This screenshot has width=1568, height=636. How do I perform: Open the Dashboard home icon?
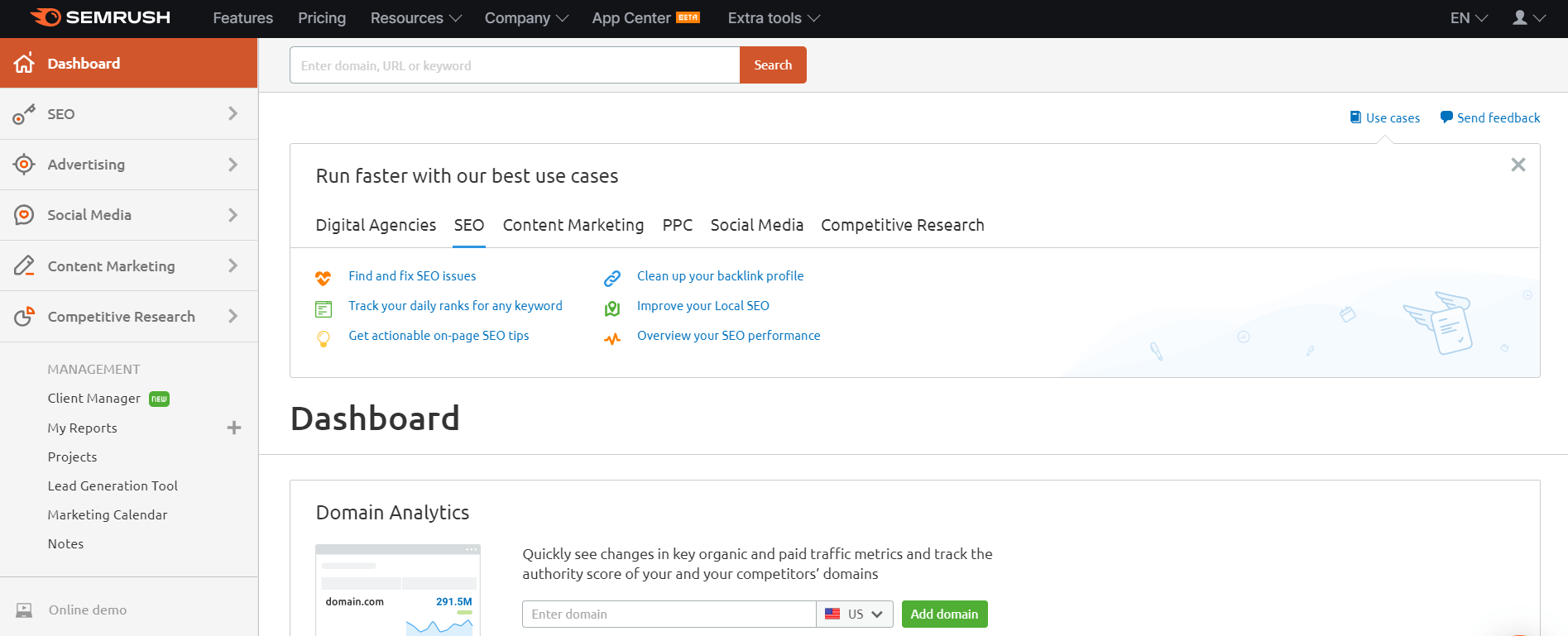pyautogui.click(x=24, y=63)
